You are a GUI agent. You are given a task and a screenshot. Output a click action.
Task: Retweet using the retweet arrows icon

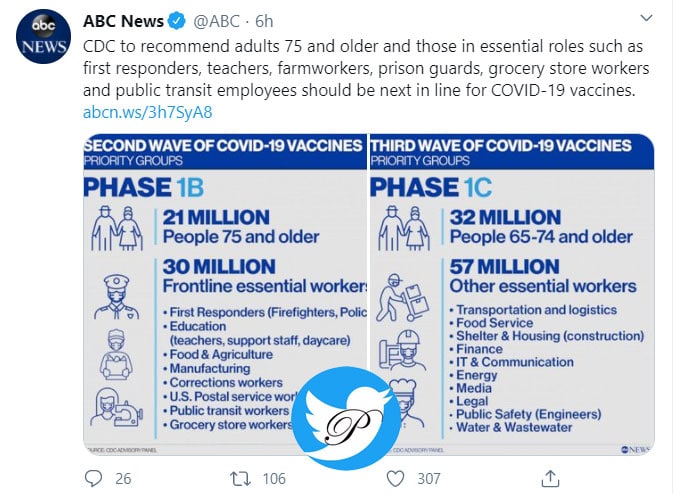tap(240, 478)
